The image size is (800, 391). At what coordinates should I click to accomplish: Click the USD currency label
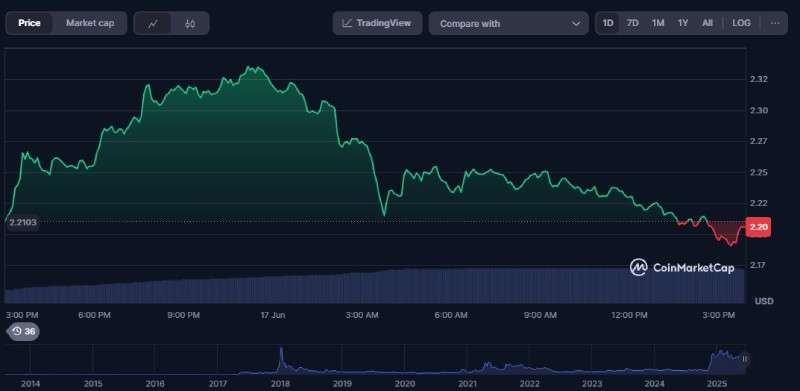pyautogui.click(x=764, y=301)
